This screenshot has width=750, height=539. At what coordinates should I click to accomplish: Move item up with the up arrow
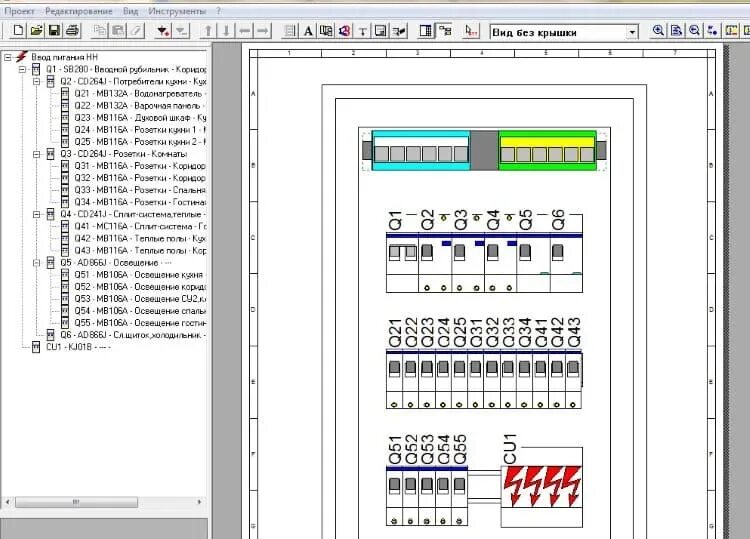coord(208,32)
